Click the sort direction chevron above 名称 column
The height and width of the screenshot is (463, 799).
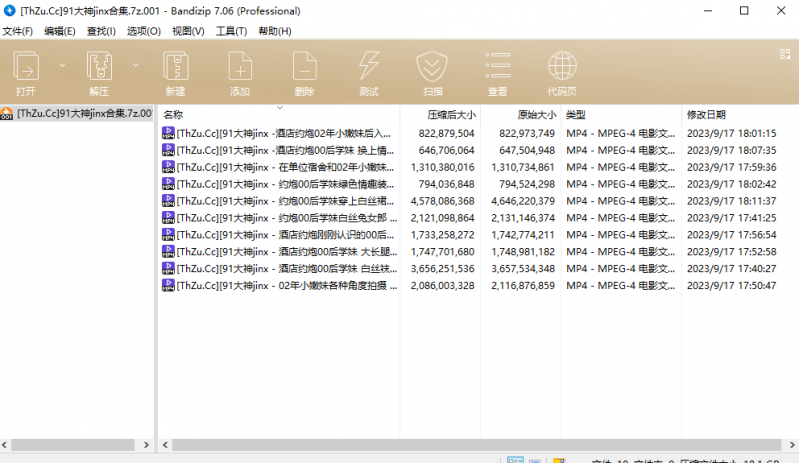280,107
